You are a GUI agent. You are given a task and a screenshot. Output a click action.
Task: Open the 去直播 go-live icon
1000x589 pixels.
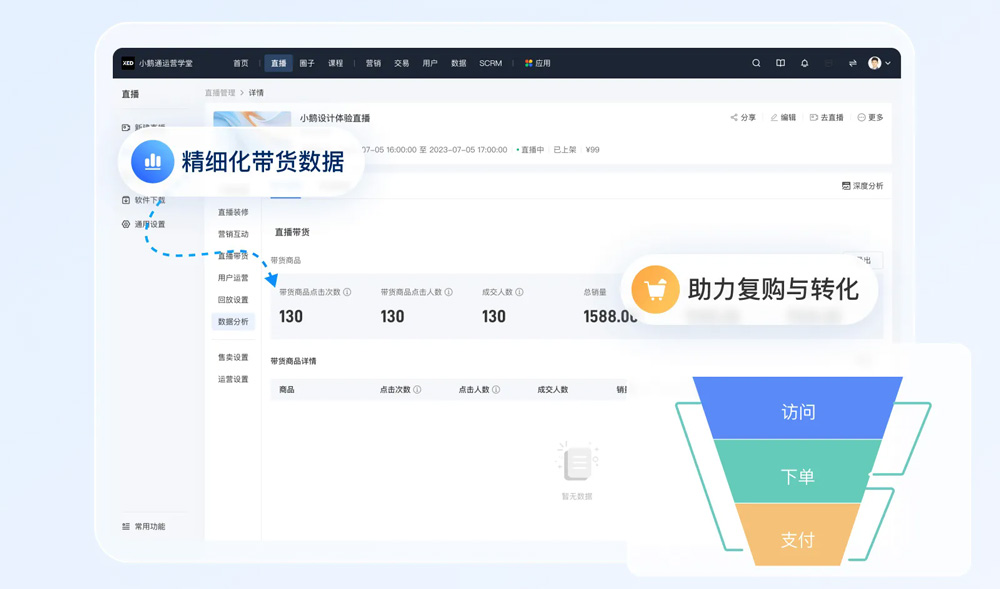[815, 117]
